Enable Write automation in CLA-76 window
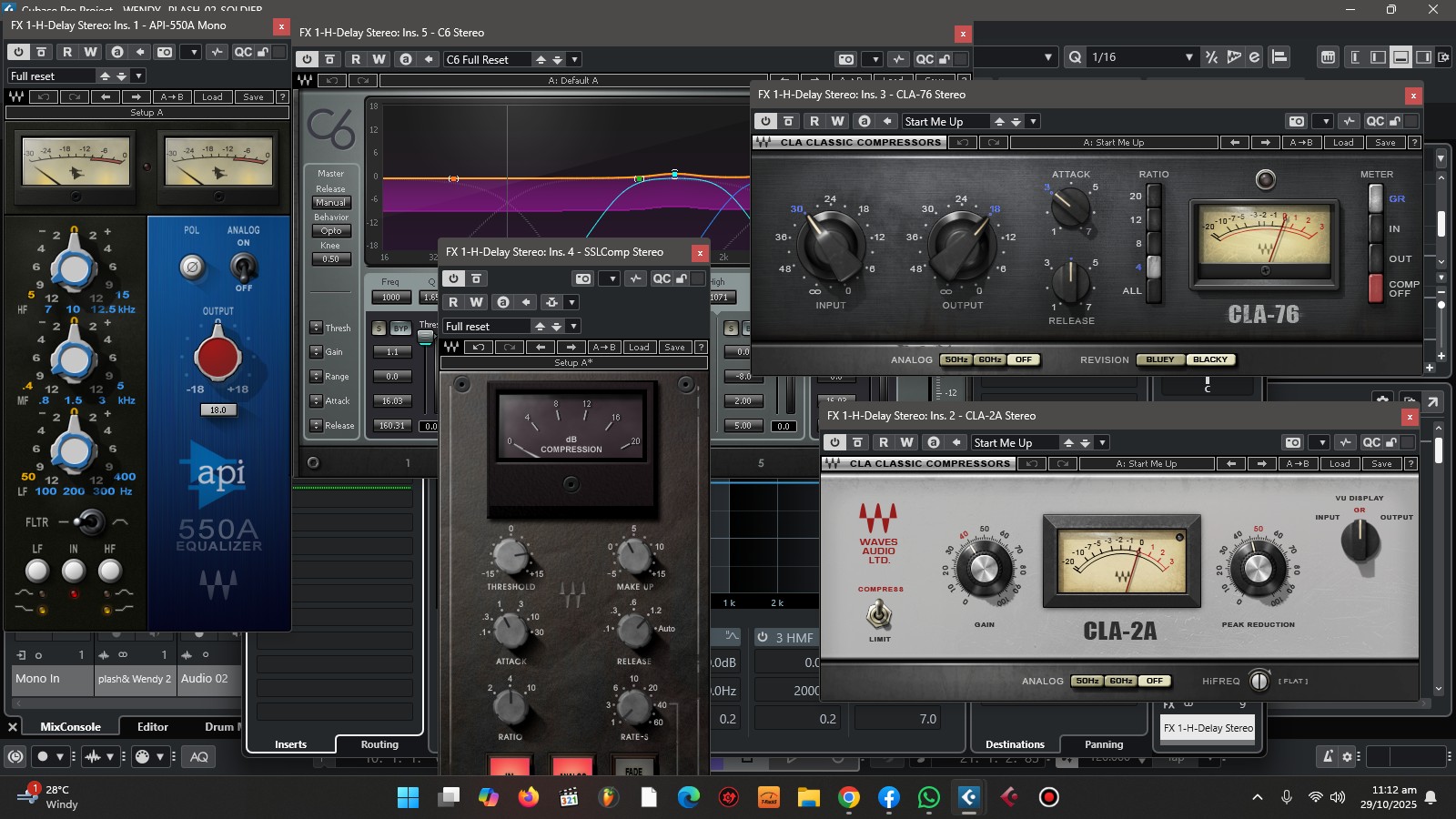This screenshot has width=1456, height=819. click(838, 121)
